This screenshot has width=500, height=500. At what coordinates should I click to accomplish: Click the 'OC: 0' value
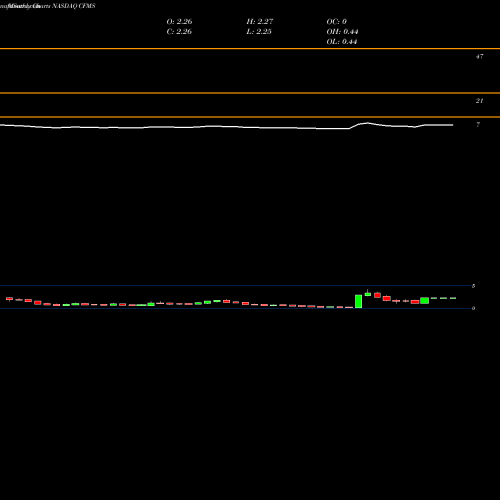click(337, 22)
